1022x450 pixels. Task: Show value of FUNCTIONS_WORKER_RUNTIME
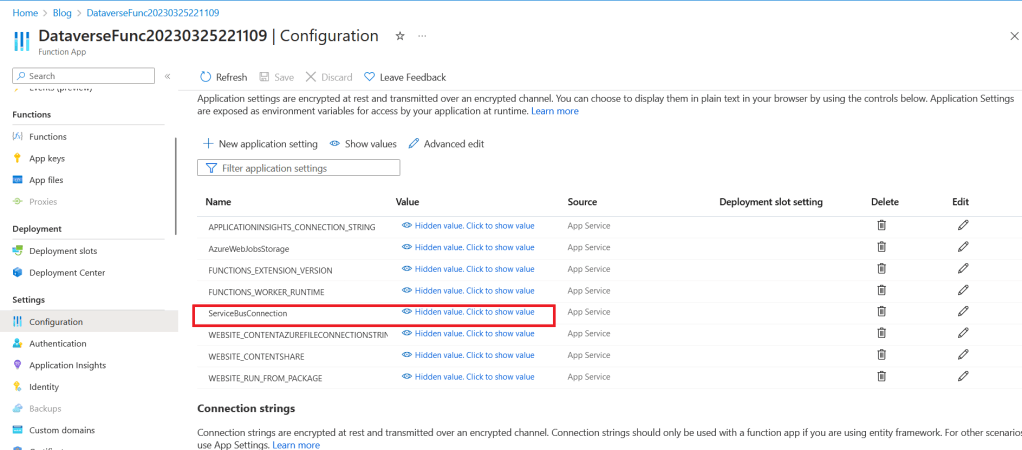click(x=468, y=290)
